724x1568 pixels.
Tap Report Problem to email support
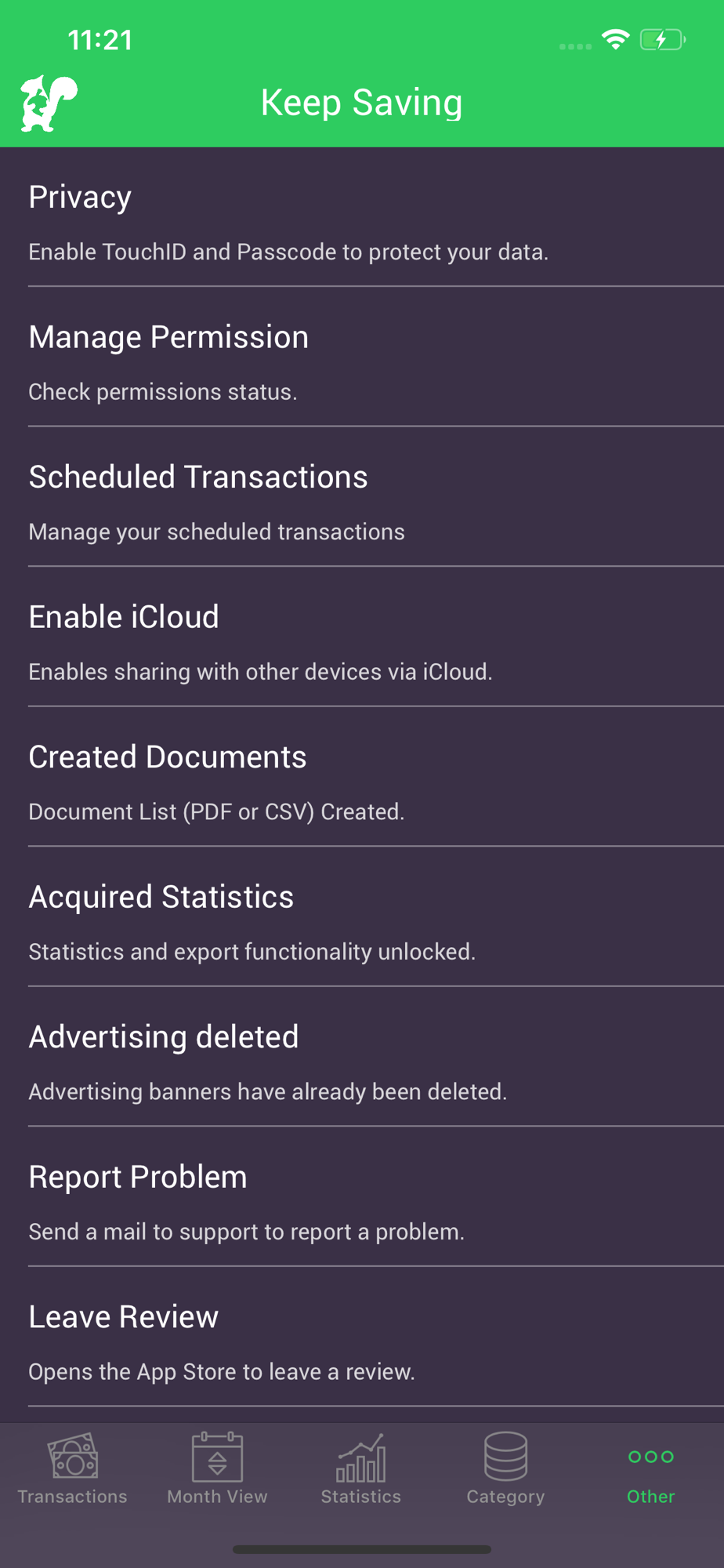pyautogui.click(x=362, y=1197)
